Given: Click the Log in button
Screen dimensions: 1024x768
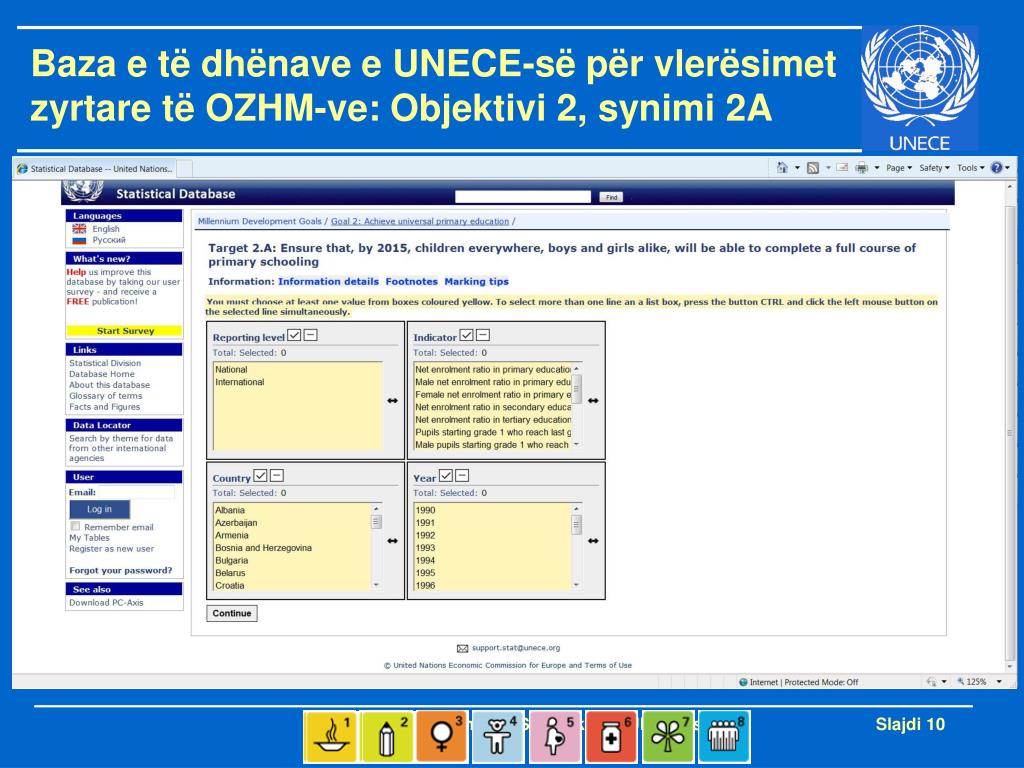Looking at the screenshot, I should (x=99, y=509).
